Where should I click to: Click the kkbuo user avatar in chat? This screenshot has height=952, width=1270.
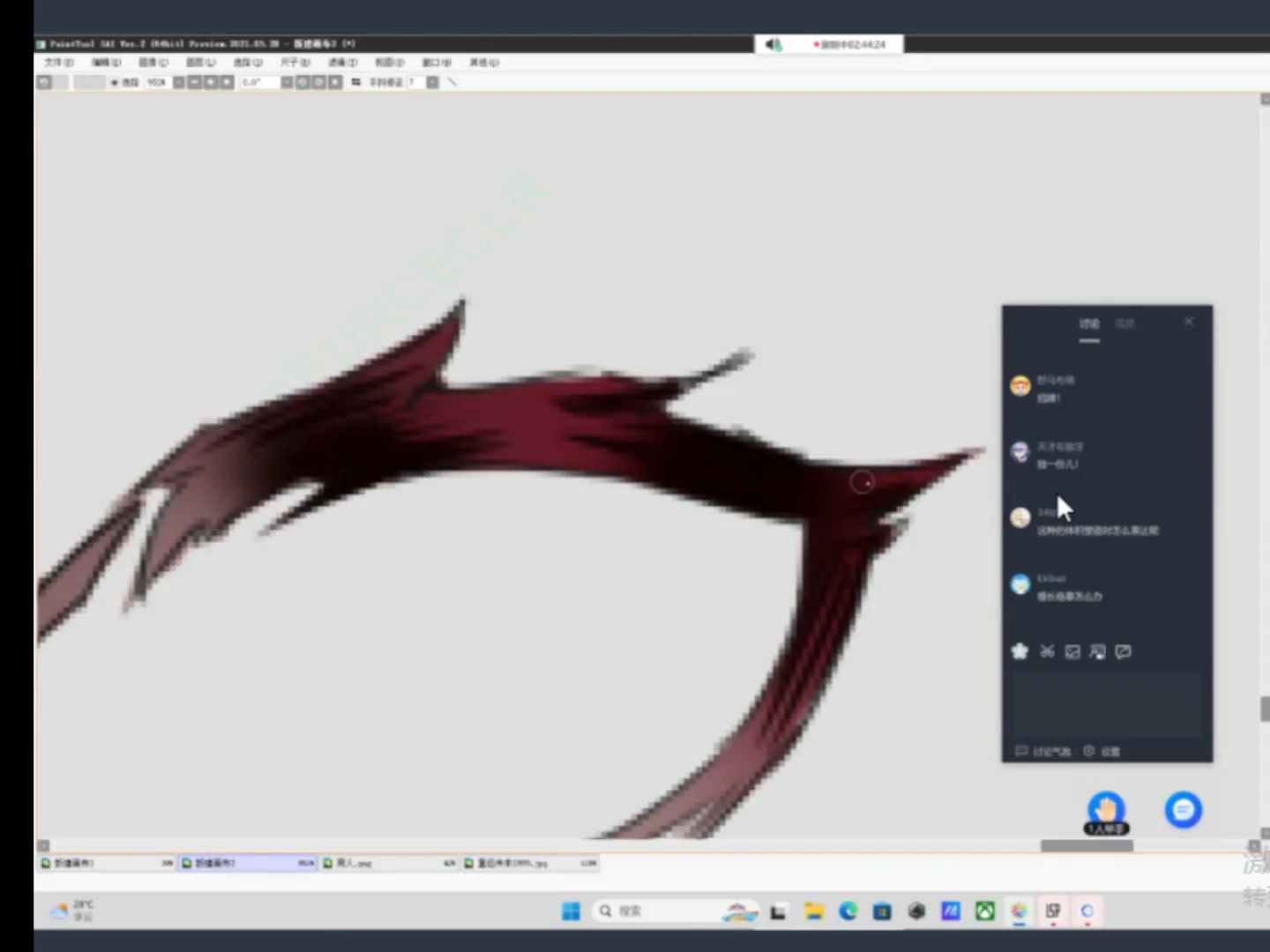1020,584
